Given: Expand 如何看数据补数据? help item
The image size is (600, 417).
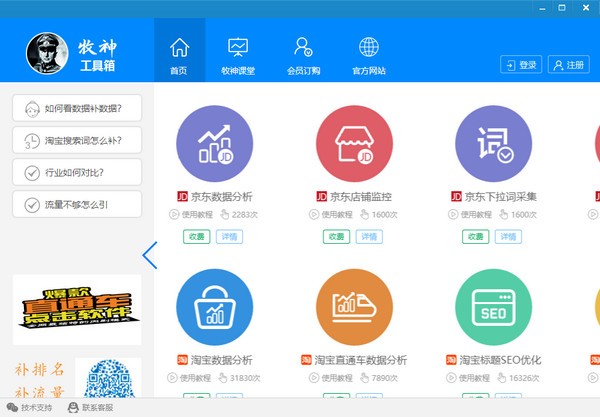Looking at the screenshot, I should (77, 108).
